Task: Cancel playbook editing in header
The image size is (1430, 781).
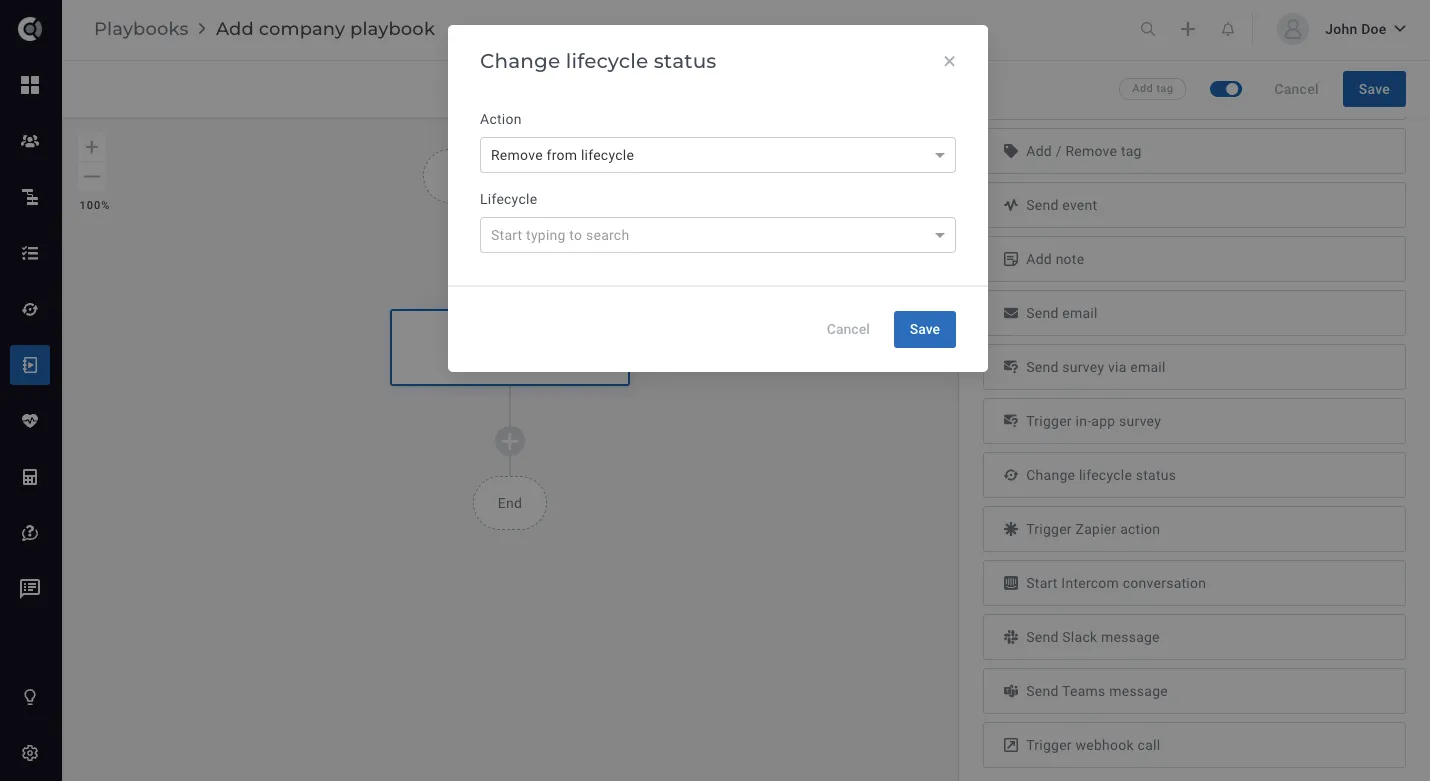Action: 1296,89
